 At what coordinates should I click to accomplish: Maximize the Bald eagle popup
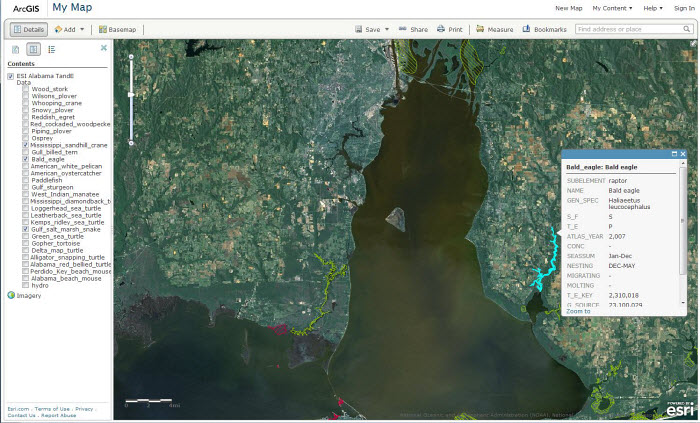674,154
